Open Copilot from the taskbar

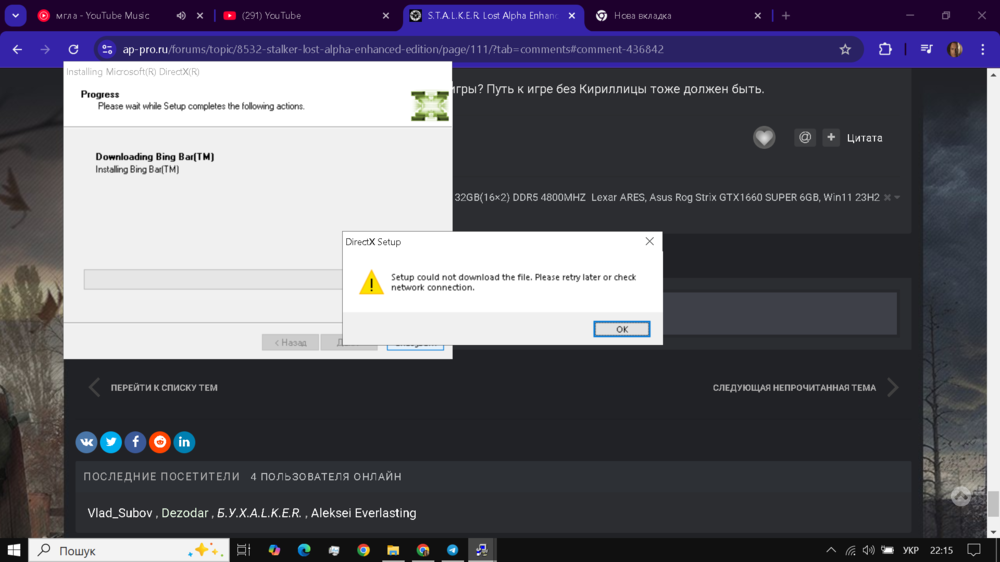tap(274, 550)
